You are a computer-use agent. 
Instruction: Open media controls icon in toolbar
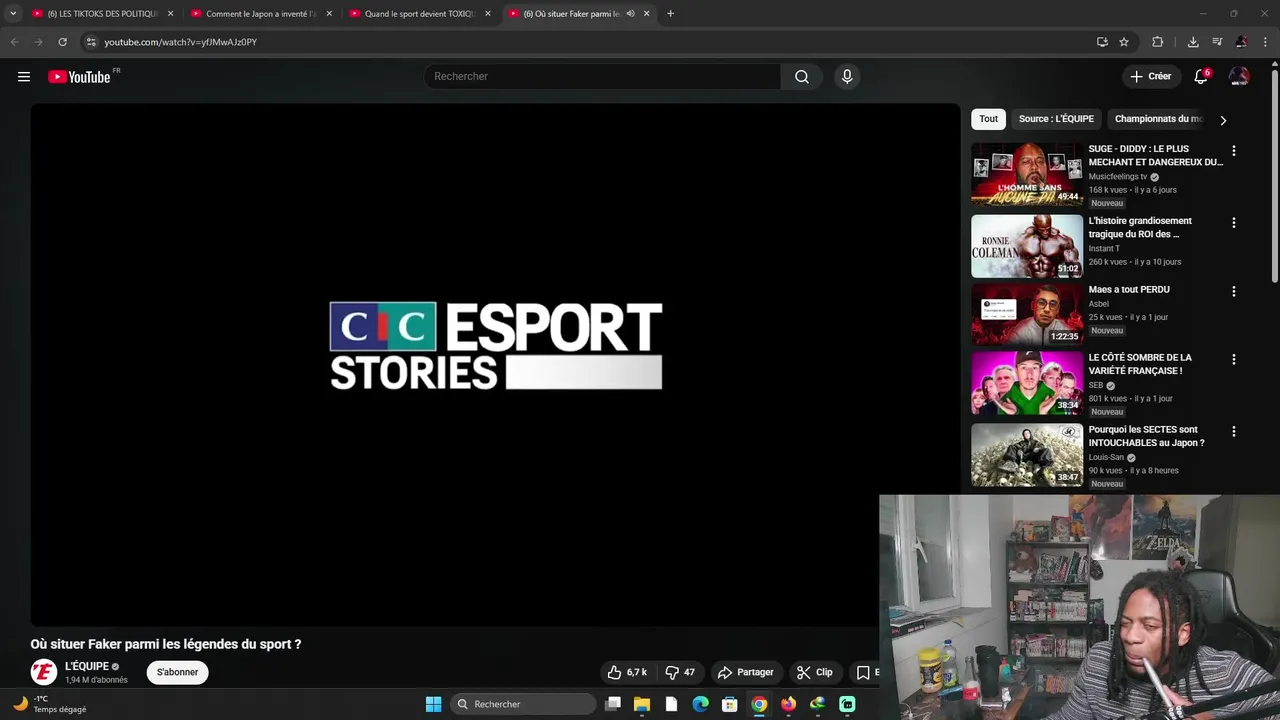point(1217,42)
